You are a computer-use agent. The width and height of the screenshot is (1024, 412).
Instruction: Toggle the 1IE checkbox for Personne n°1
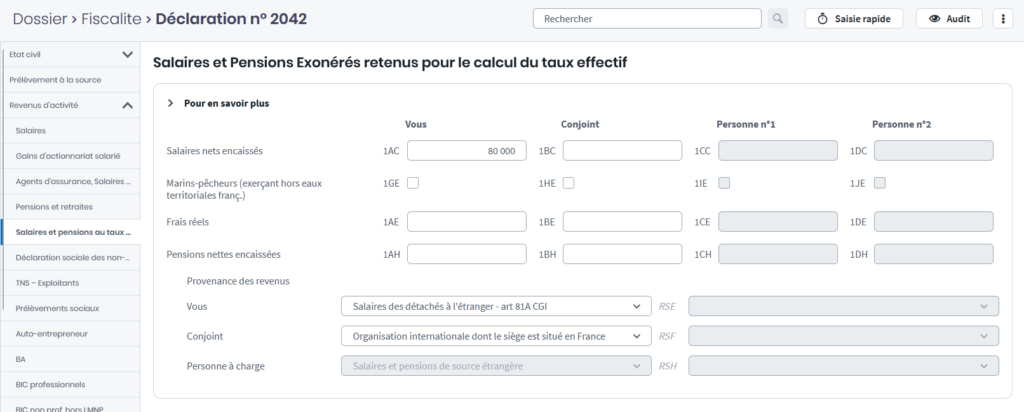click(725, 183)
